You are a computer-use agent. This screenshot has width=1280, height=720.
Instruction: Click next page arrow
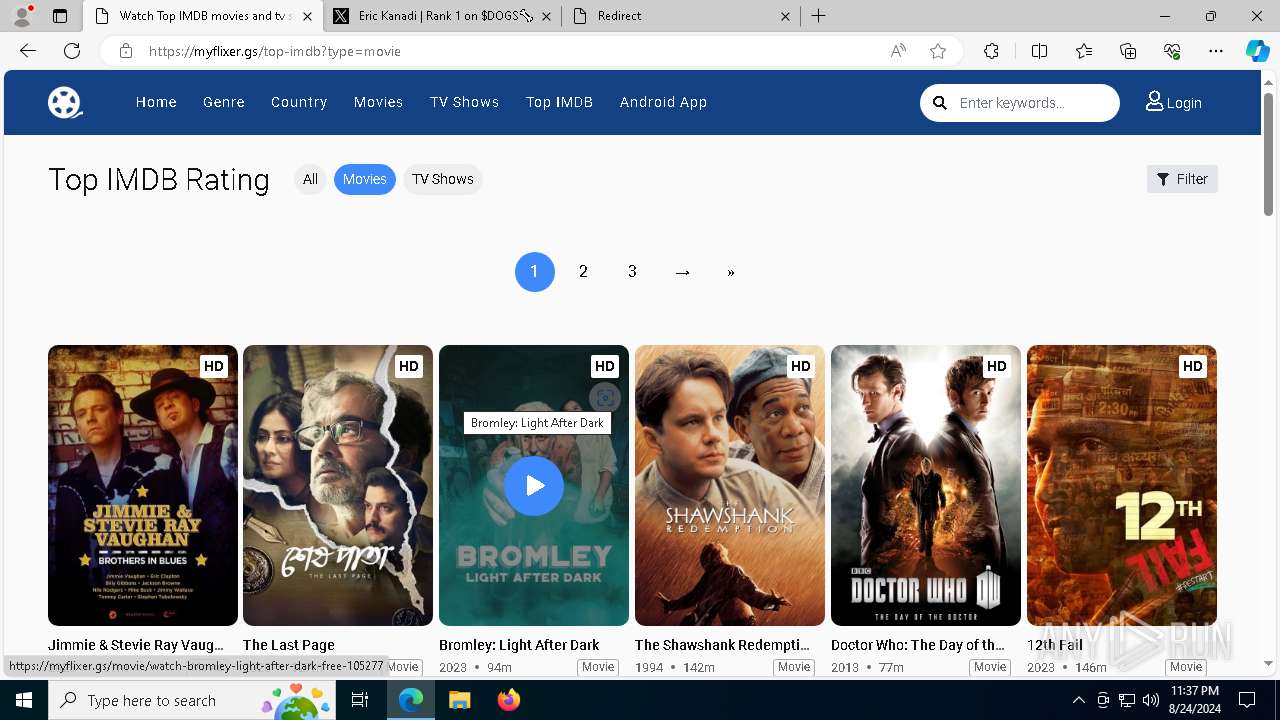(x=682, y=272)
